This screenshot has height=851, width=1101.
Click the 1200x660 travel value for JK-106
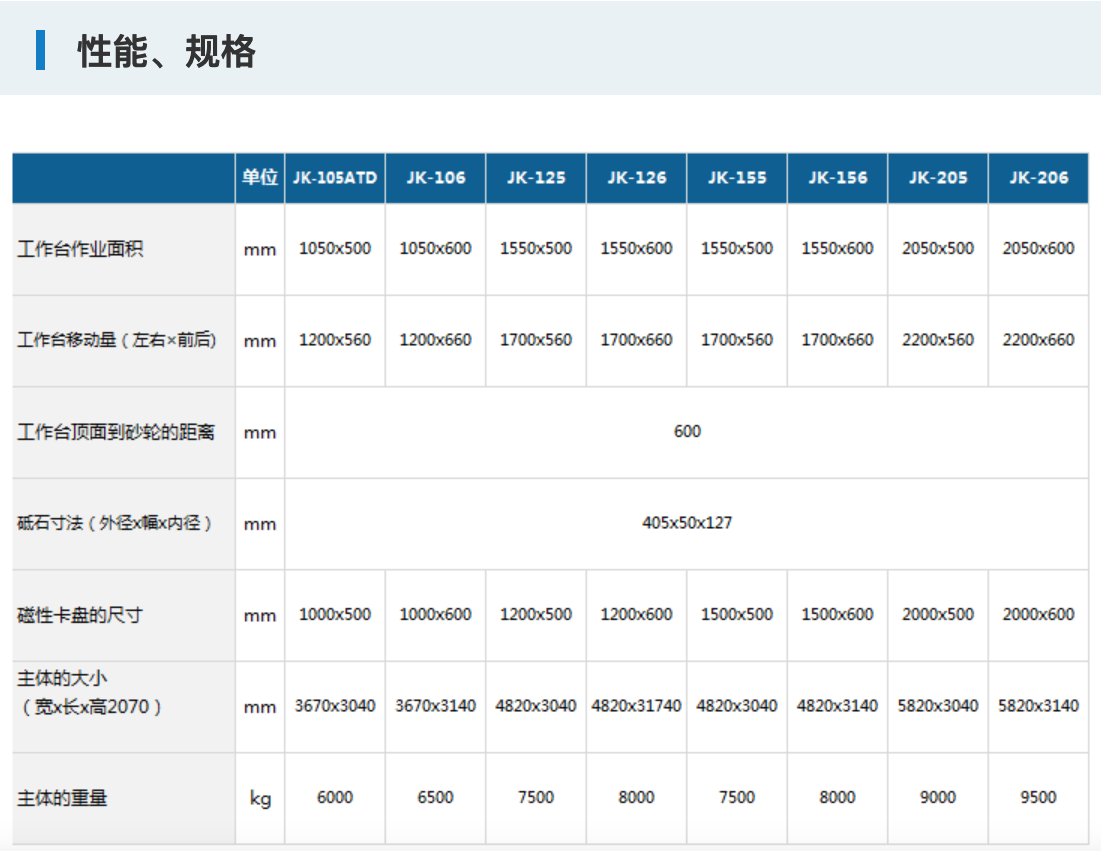[x=435, y=340]
